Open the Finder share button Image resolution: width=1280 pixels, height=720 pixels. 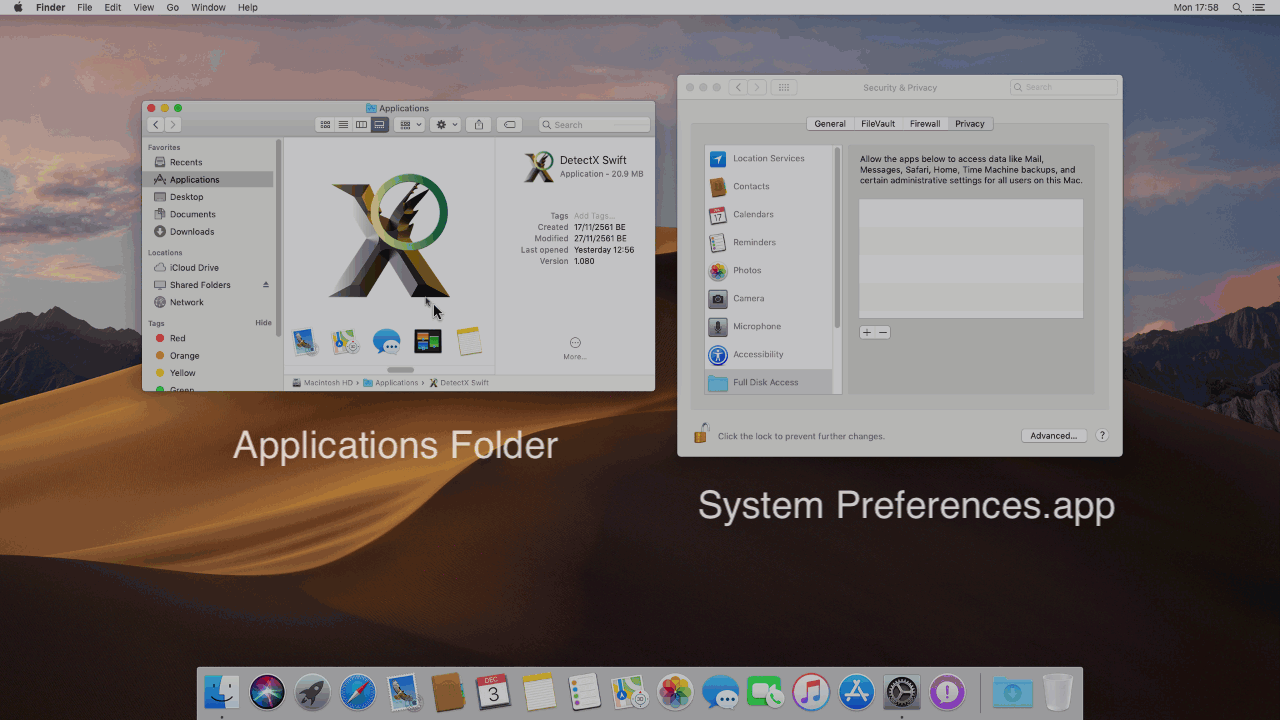(x=478, y=125)
